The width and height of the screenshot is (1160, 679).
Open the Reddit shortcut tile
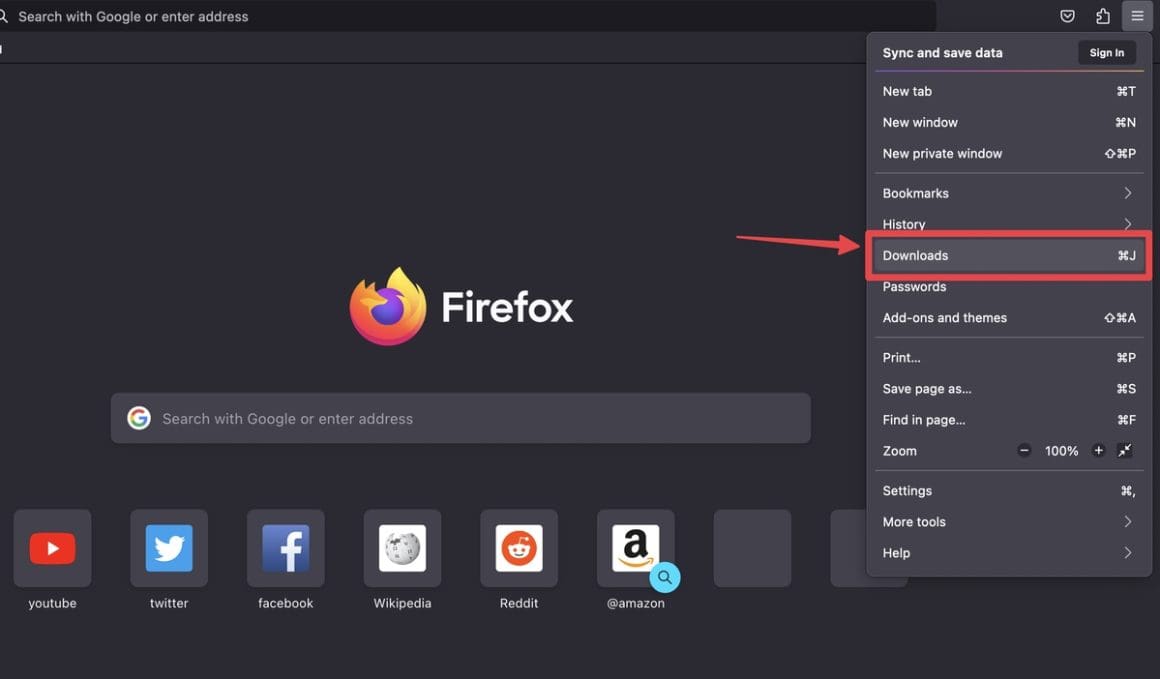point(519,548)
